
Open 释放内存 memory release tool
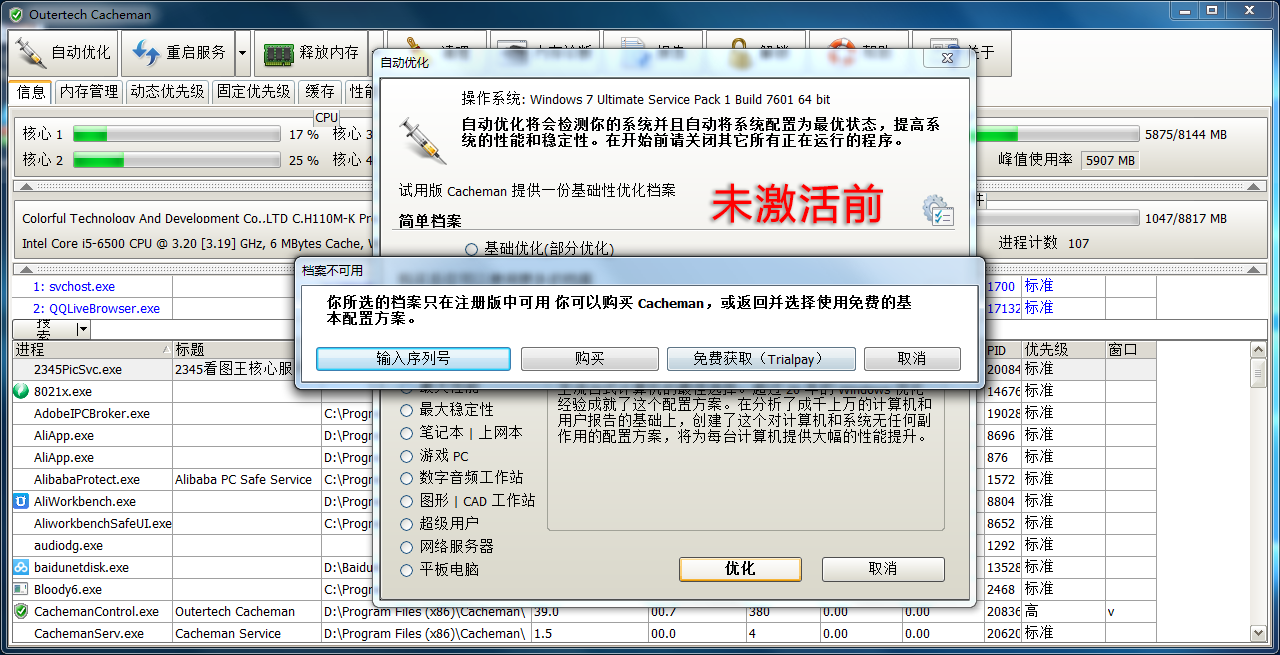click(280, 52)
